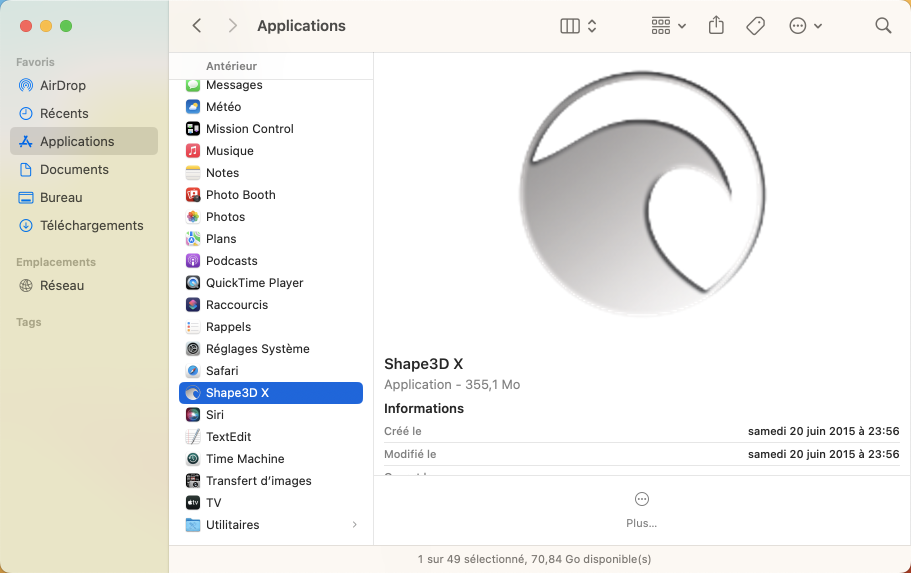Viewport: 911px width, 573px height.
Task: Click the Tags icon in toolbar
Action: 756,26
